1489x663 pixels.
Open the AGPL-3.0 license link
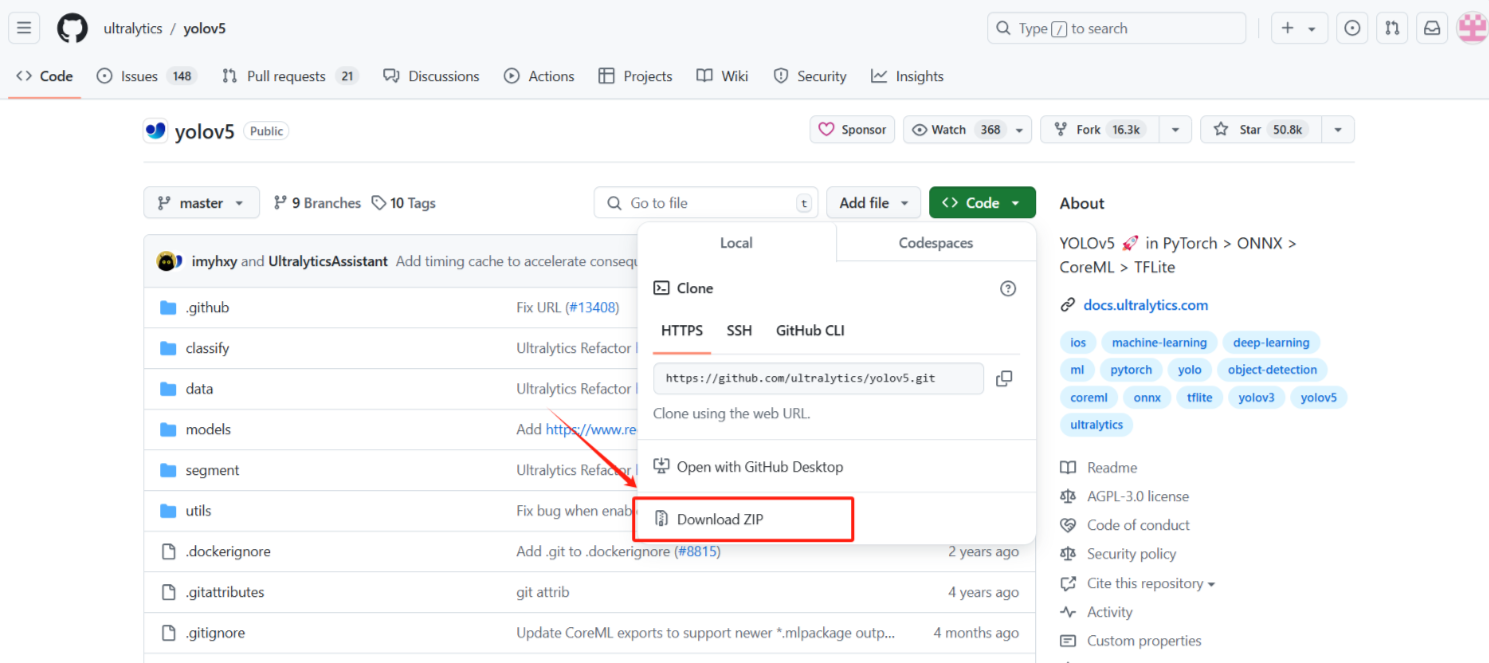click(1138, 496)
